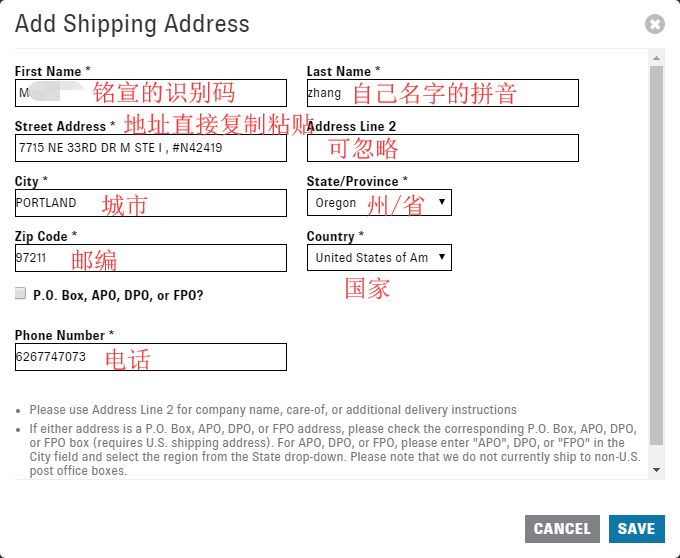The image size is (680, 558).
Task: Check the P.O. Box, APO, DPO checkbox
Action: (20, 294)
